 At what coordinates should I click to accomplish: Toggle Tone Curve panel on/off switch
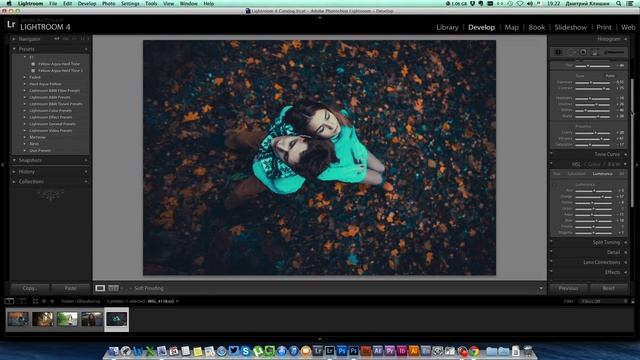551,154
